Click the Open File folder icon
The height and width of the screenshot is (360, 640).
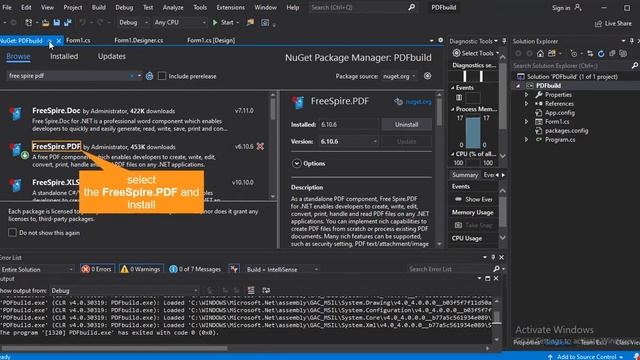pos(45,23)
